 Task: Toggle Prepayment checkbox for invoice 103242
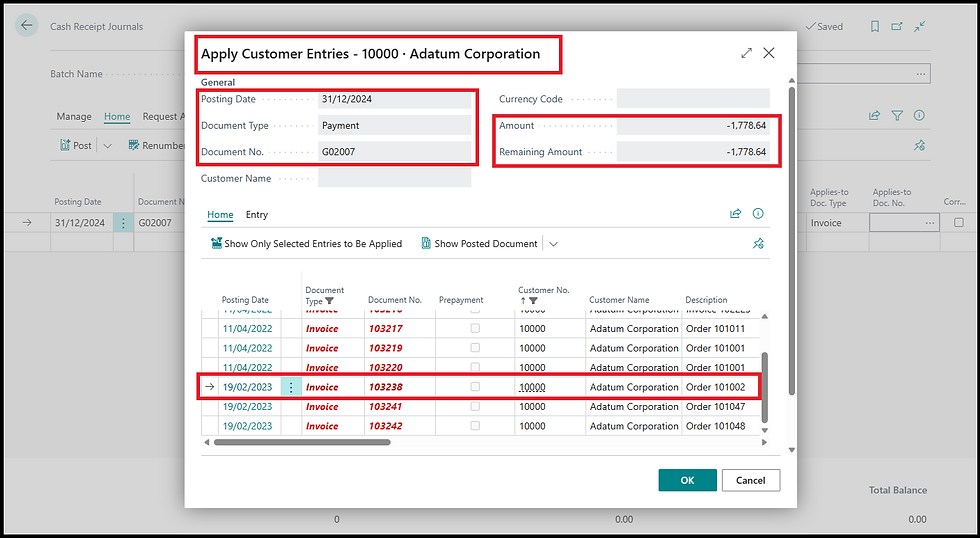coord(475,426)
